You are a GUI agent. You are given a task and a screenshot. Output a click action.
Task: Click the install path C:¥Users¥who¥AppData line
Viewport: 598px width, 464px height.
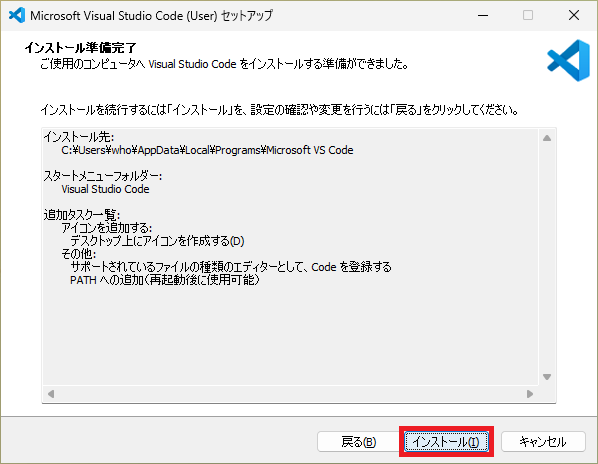(x=207, y=150)
